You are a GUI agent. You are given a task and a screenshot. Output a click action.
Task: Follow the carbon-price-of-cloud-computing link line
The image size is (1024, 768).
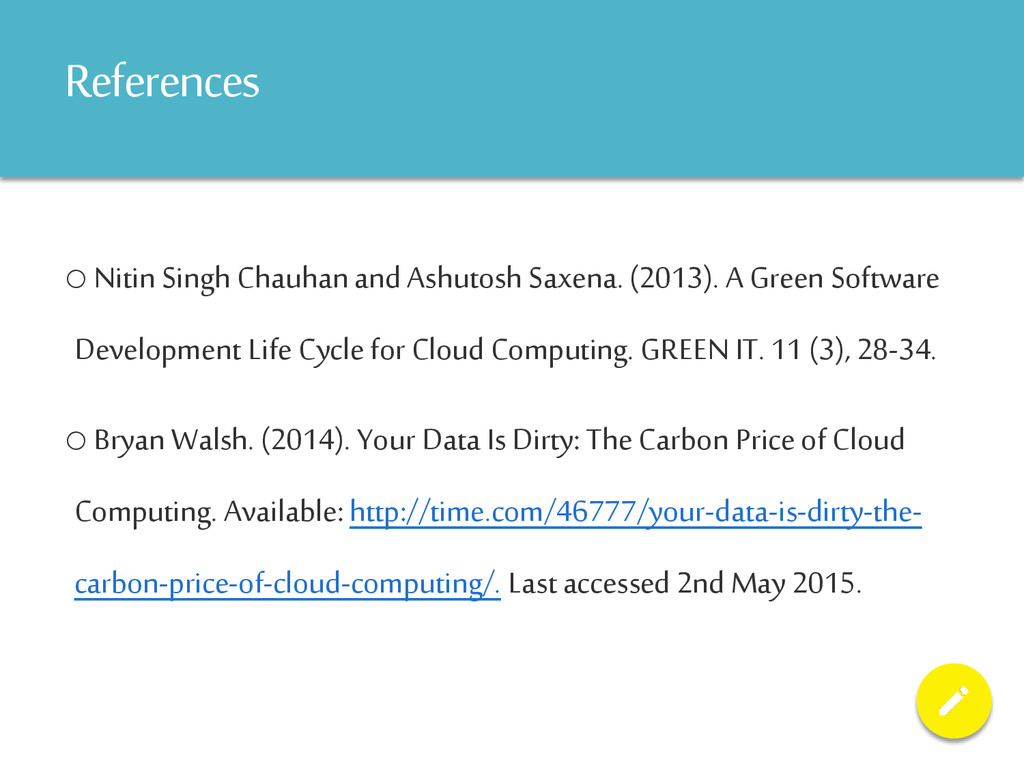287,585
